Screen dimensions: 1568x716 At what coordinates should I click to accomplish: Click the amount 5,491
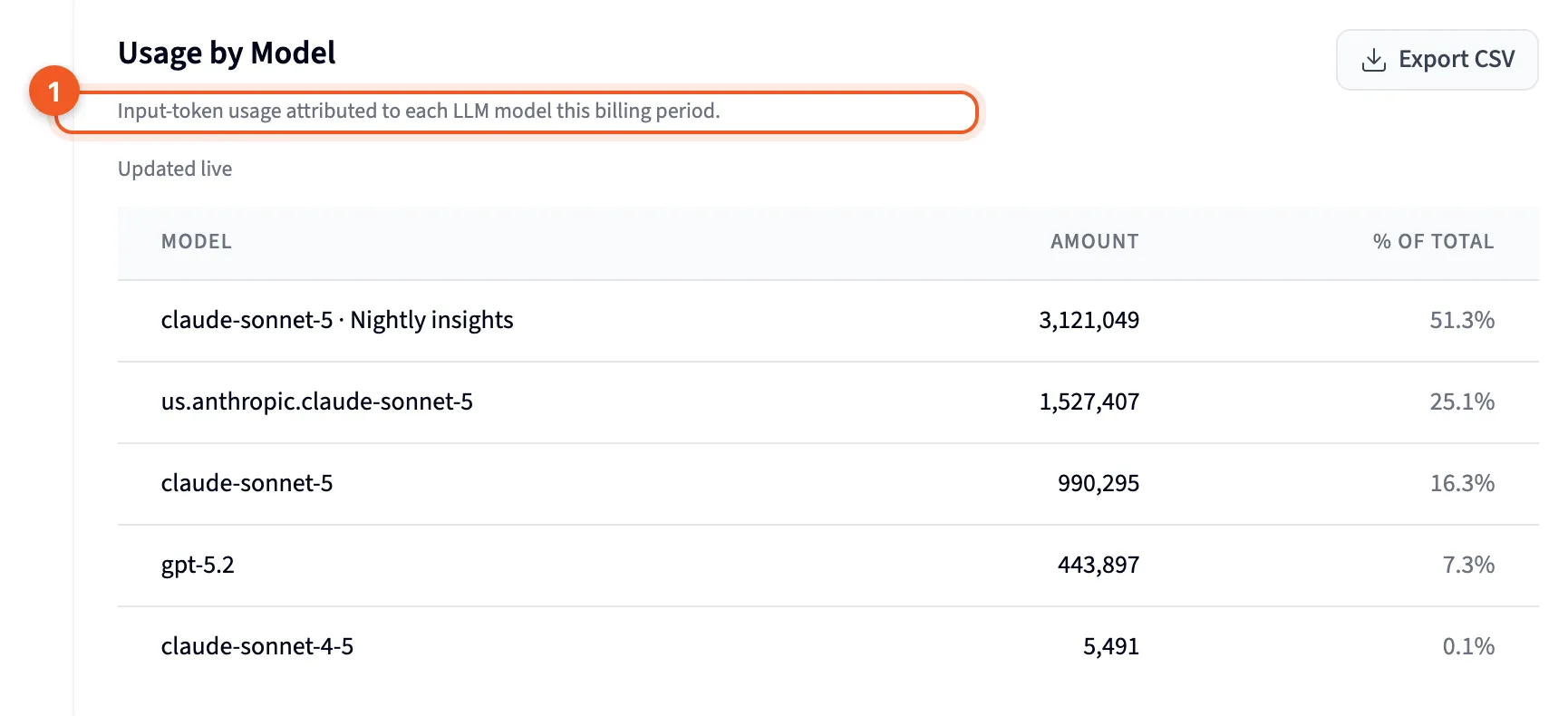click(x=1111, y=646)
